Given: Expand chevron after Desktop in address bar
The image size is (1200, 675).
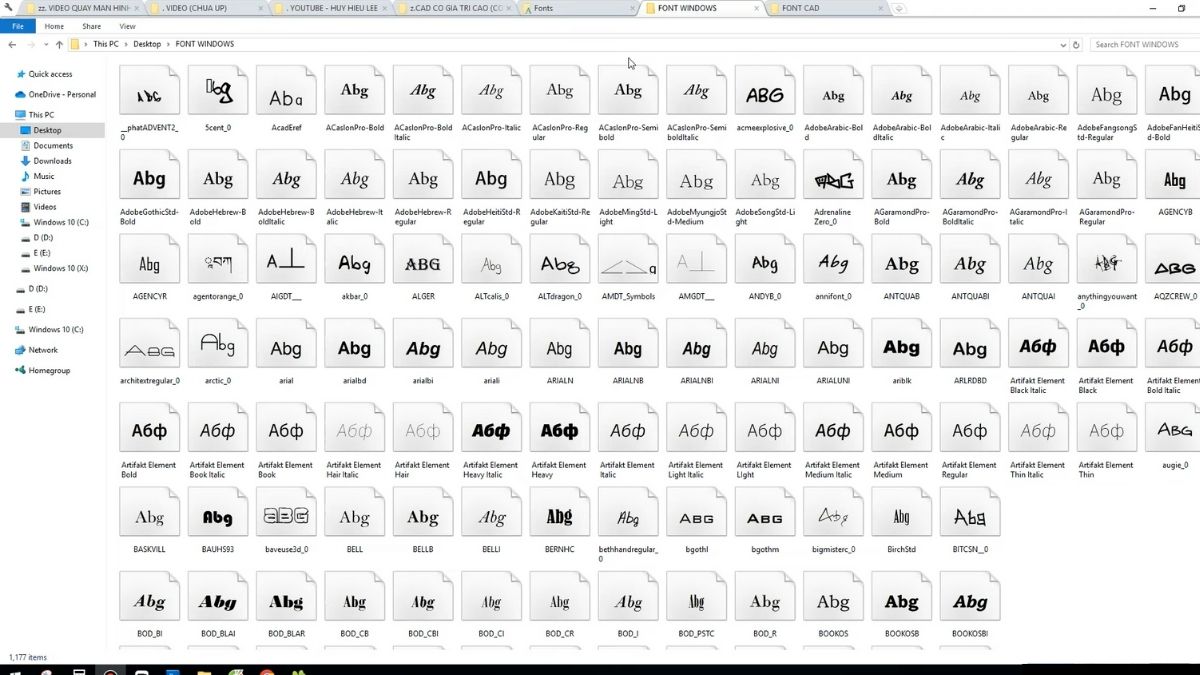Looking at the screenshot, I should point(167,44).
